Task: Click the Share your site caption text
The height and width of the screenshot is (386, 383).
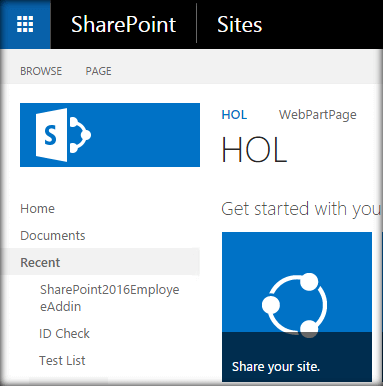Action: [x=276, y=367]
